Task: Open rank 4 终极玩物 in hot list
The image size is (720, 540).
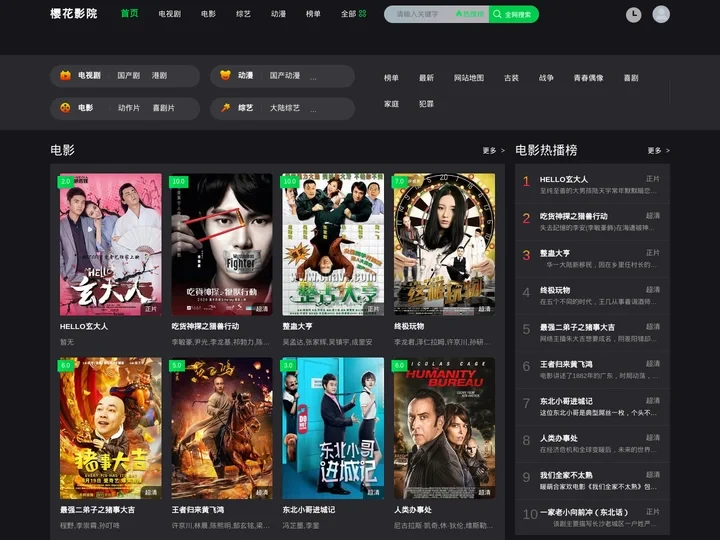Action: pyautogui.click(x=592, y=296)
